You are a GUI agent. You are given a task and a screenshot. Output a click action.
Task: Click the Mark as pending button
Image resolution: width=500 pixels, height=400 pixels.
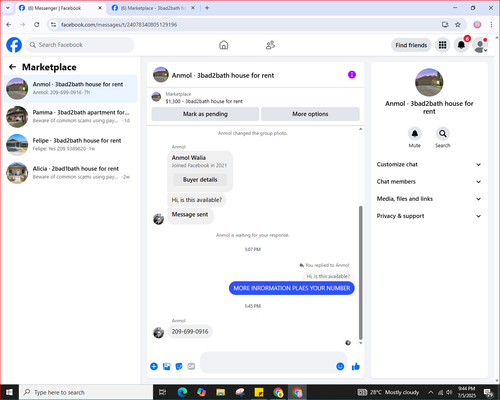point(205,114)
